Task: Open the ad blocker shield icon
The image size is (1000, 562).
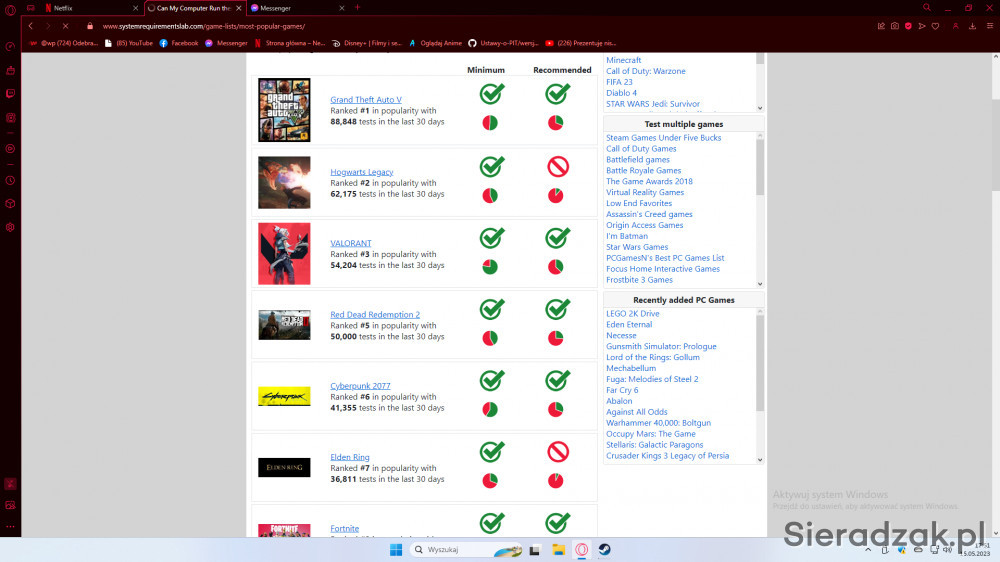Action: (908, 26)
